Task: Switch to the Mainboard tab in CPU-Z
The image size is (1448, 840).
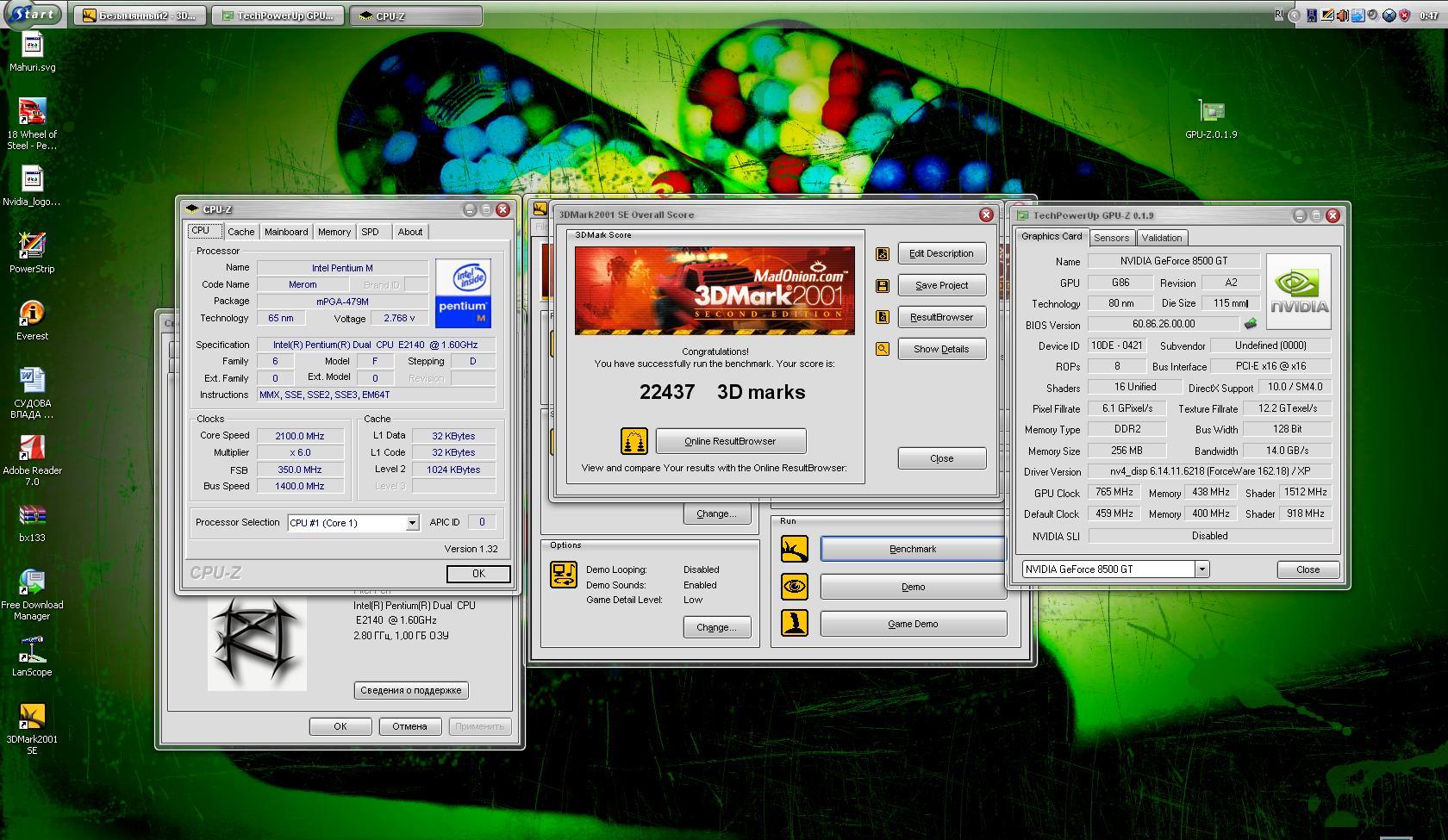Action: 286,232
